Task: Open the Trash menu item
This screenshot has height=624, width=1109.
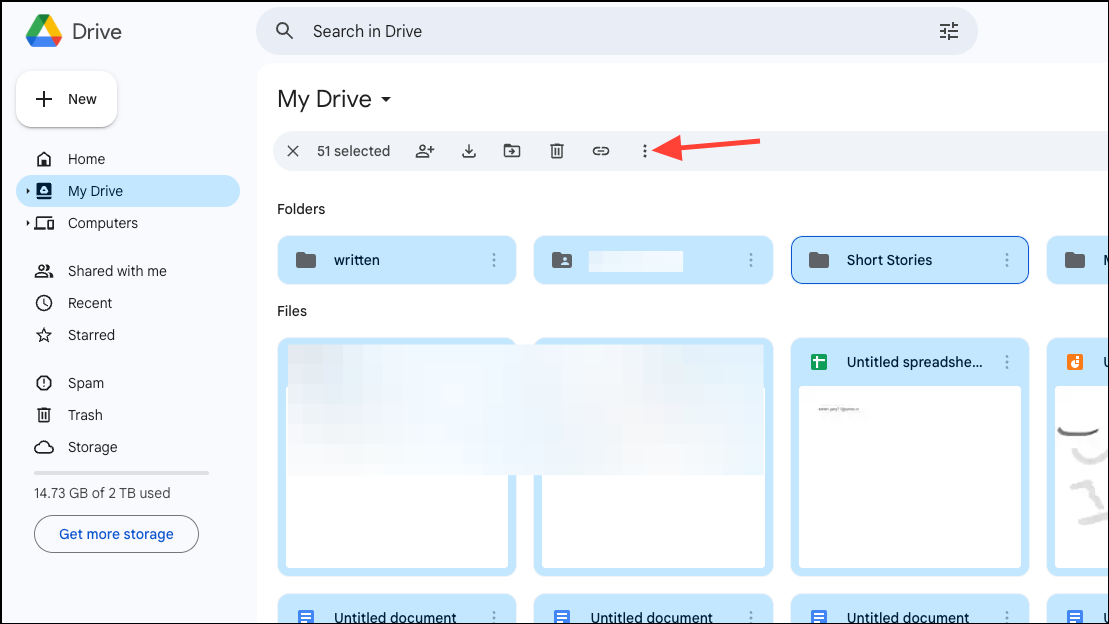Action: (x=85, y=414)
